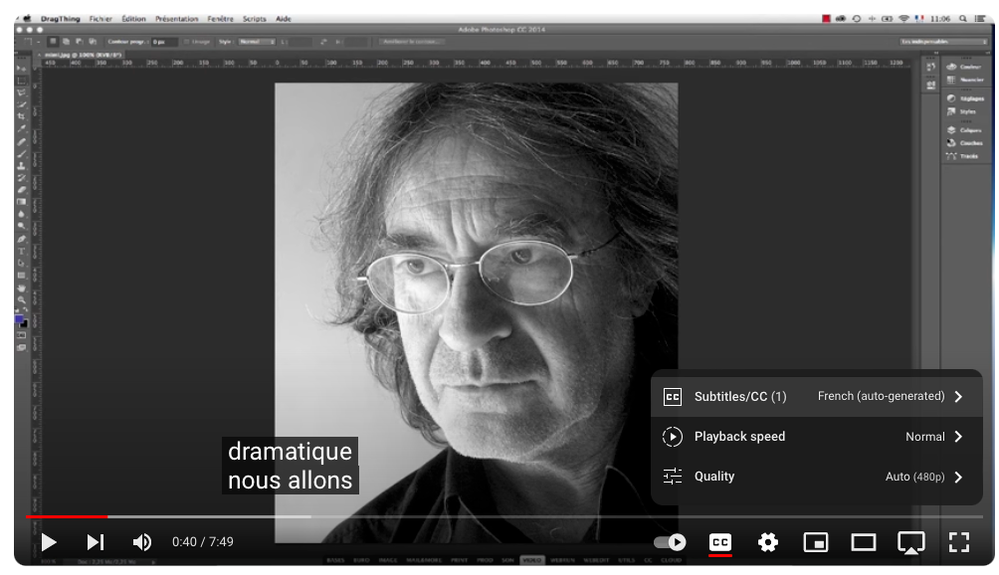Click the black background color swatch
The height and width of the screenshot is (575, 999).
24,324
